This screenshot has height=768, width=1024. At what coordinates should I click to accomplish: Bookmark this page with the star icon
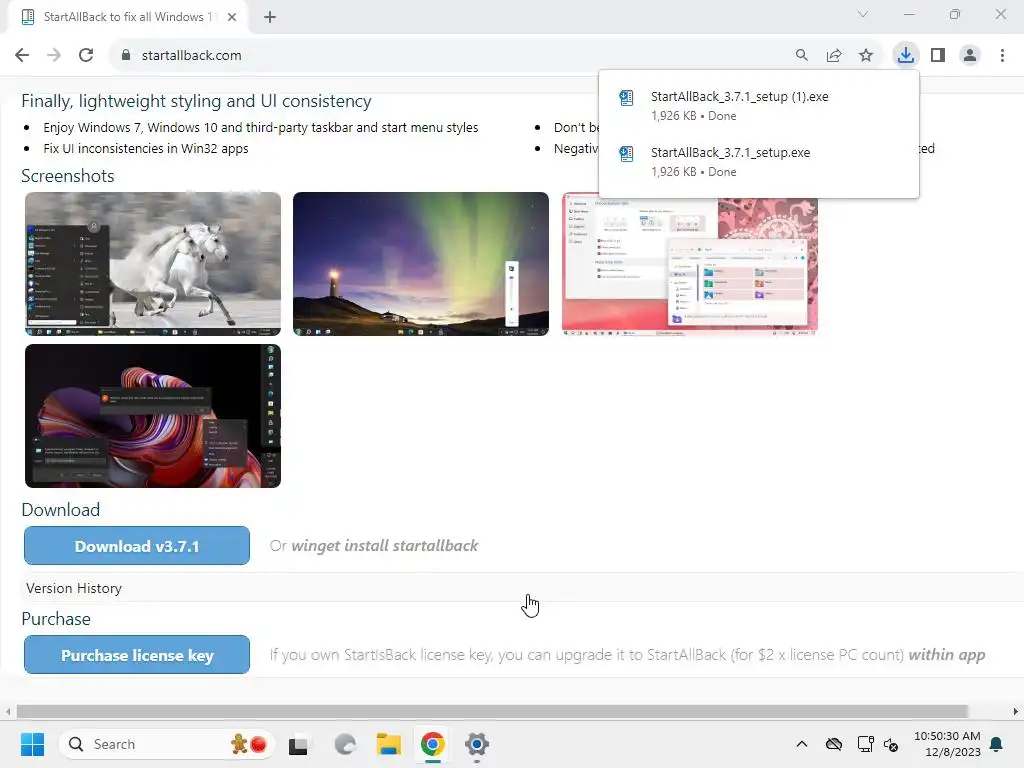[866, 56]
